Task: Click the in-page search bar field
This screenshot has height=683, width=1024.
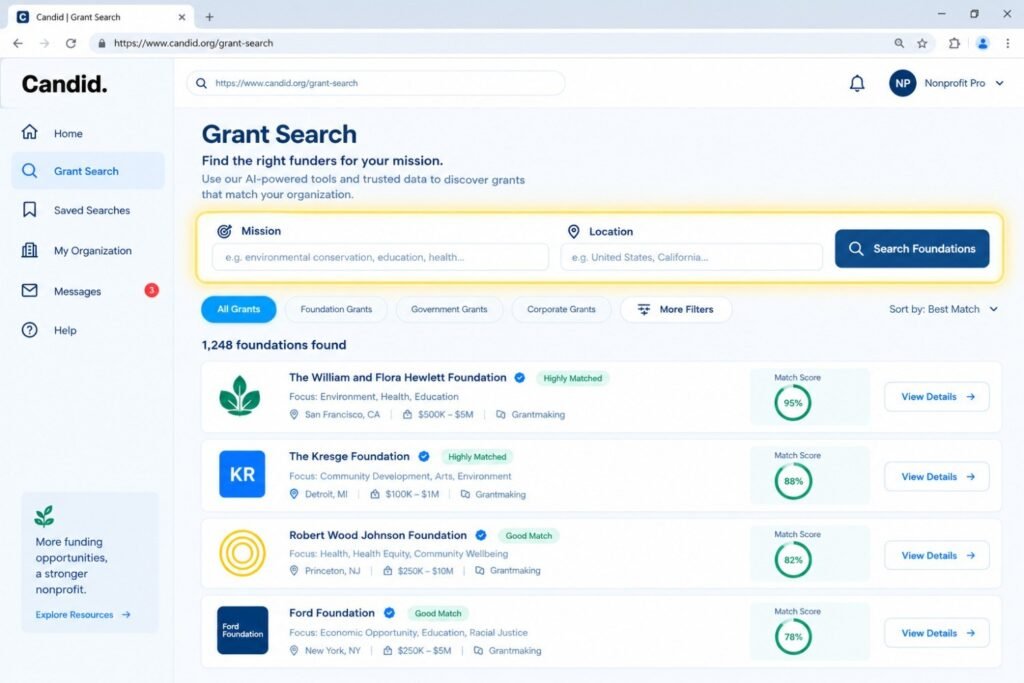Action: click(x=376, y=84)
